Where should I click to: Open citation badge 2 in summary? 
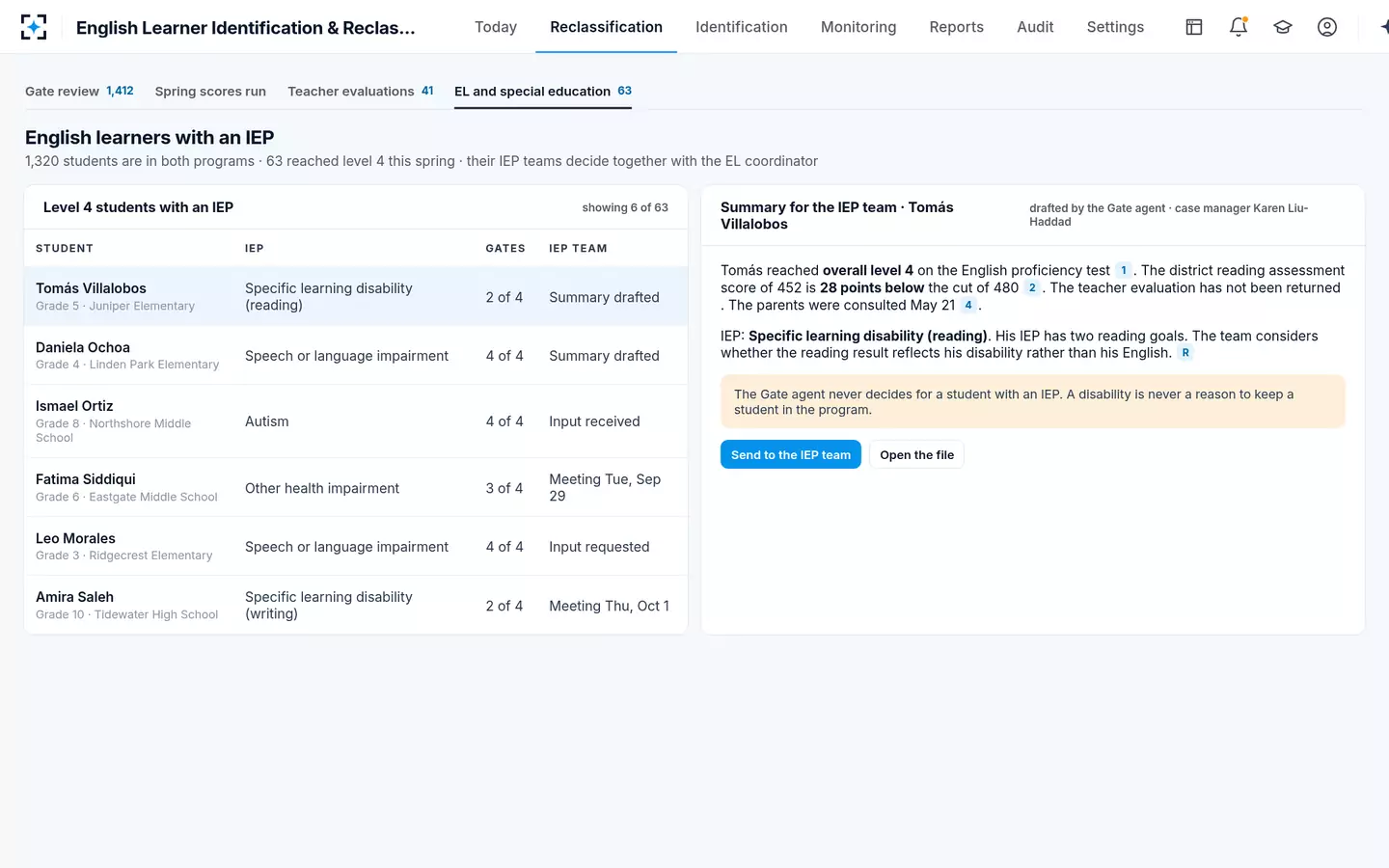[1032, 288]
